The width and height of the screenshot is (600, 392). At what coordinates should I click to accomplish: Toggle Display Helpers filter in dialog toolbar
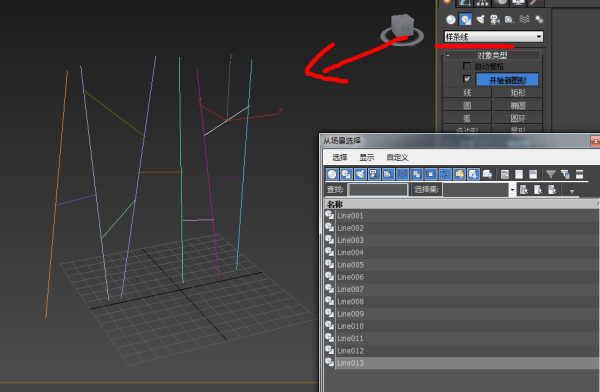(388, 175)
